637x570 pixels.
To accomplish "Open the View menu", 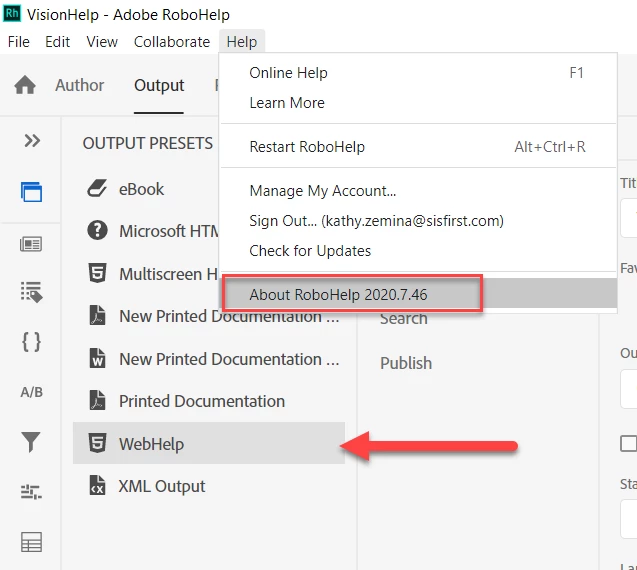I will 102,42.
